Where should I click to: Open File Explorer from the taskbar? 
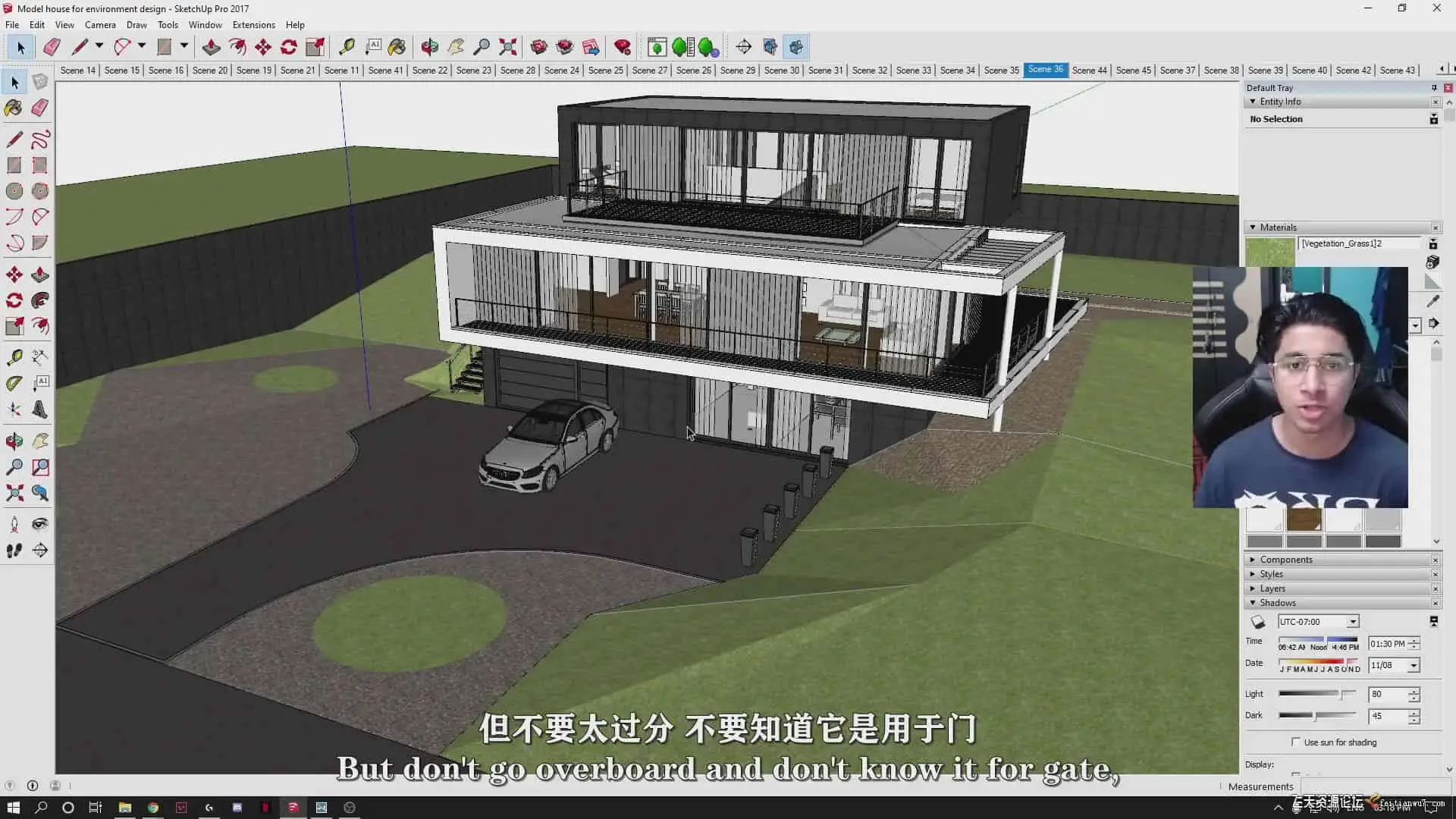[125, 808]
